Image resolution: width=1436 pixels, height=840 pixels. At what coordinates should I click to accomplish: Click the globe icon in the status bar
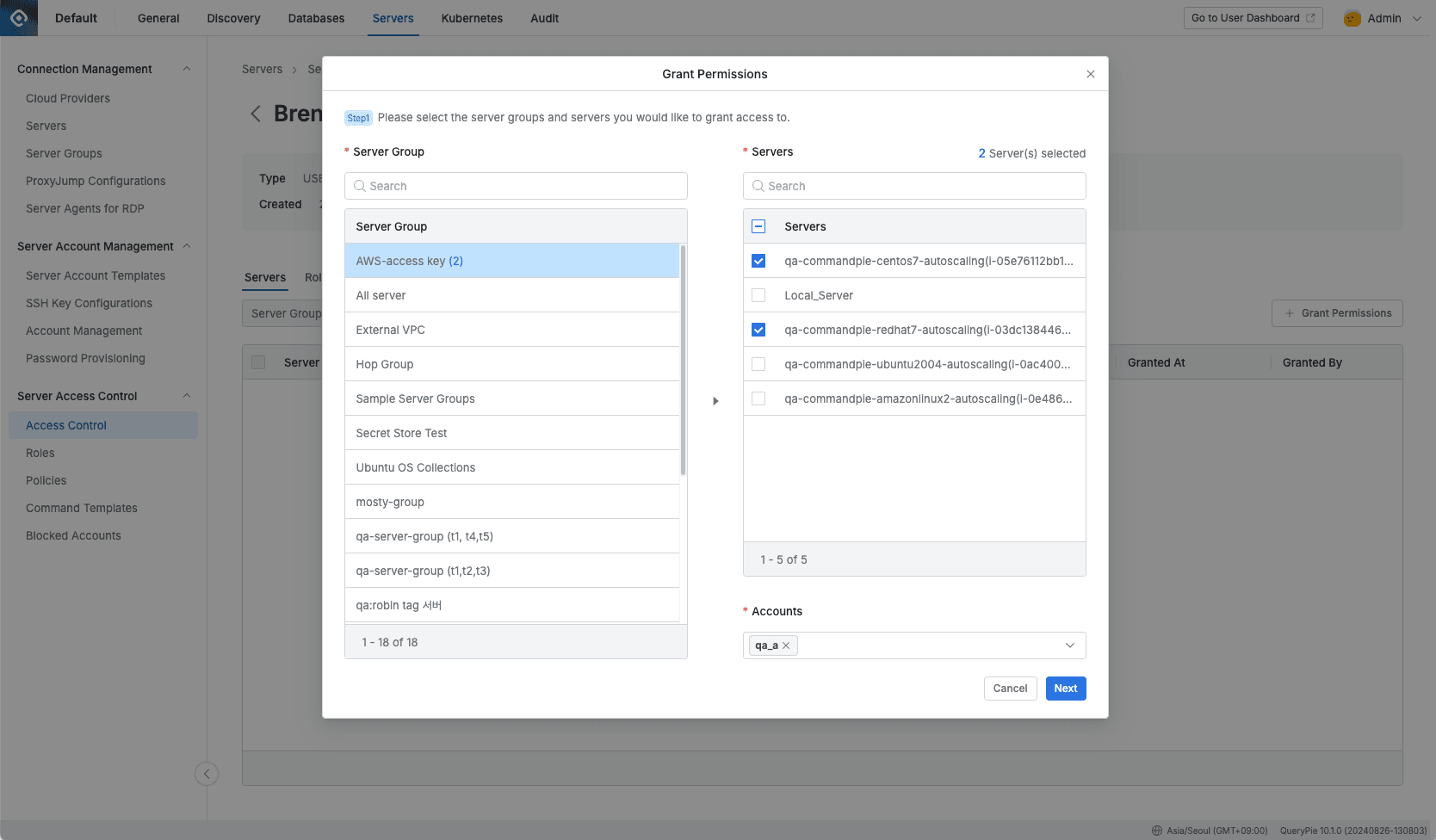(x=1156, y=830)
